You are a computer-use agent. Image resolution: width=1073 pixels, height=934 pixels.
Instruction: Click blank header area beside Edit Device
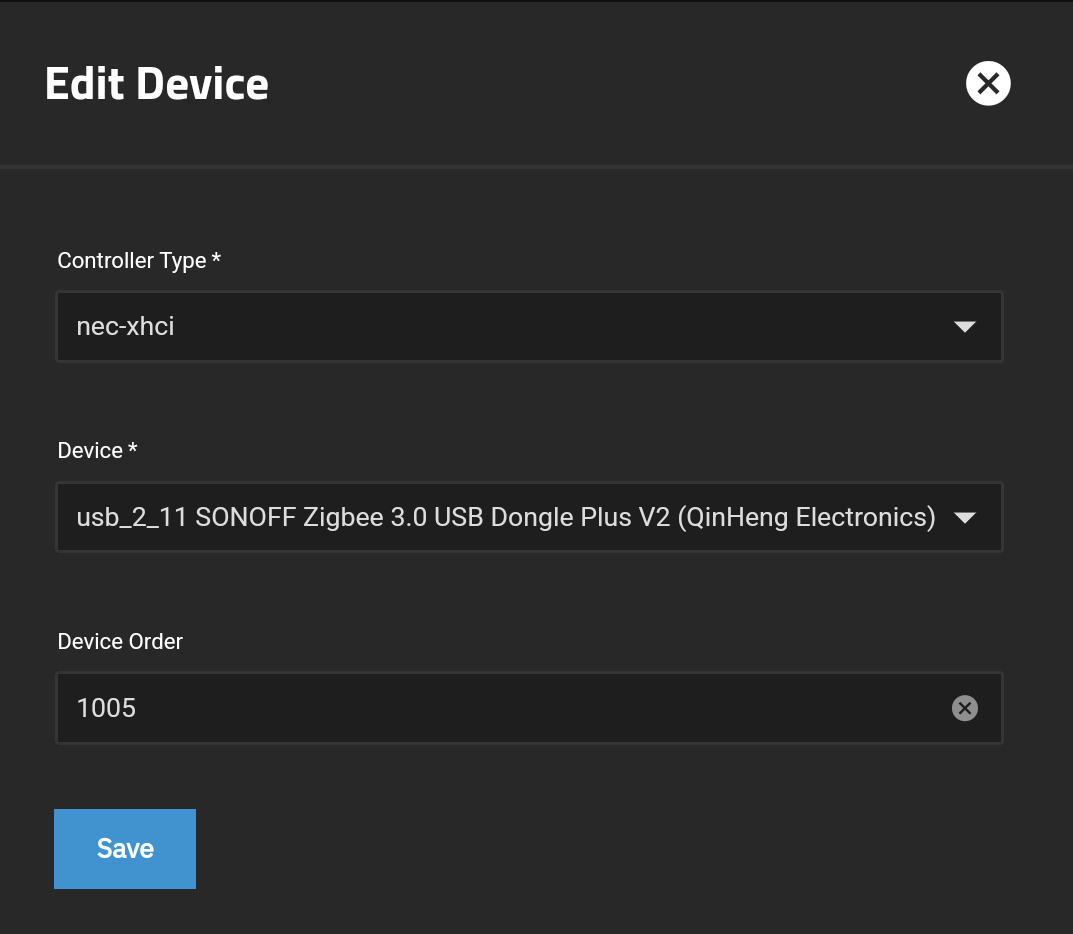[600, 84]
